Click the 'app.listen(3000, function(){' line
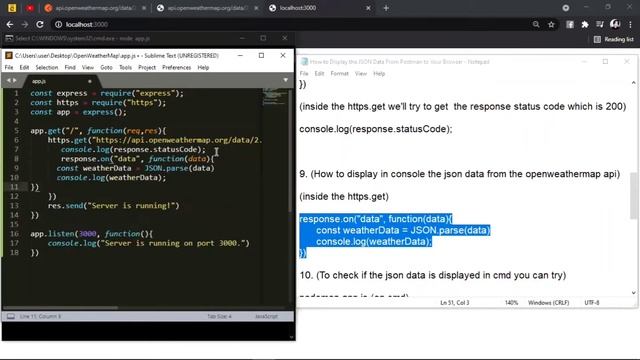The height and width of the screenshot is (360, 640). (91, 234)
